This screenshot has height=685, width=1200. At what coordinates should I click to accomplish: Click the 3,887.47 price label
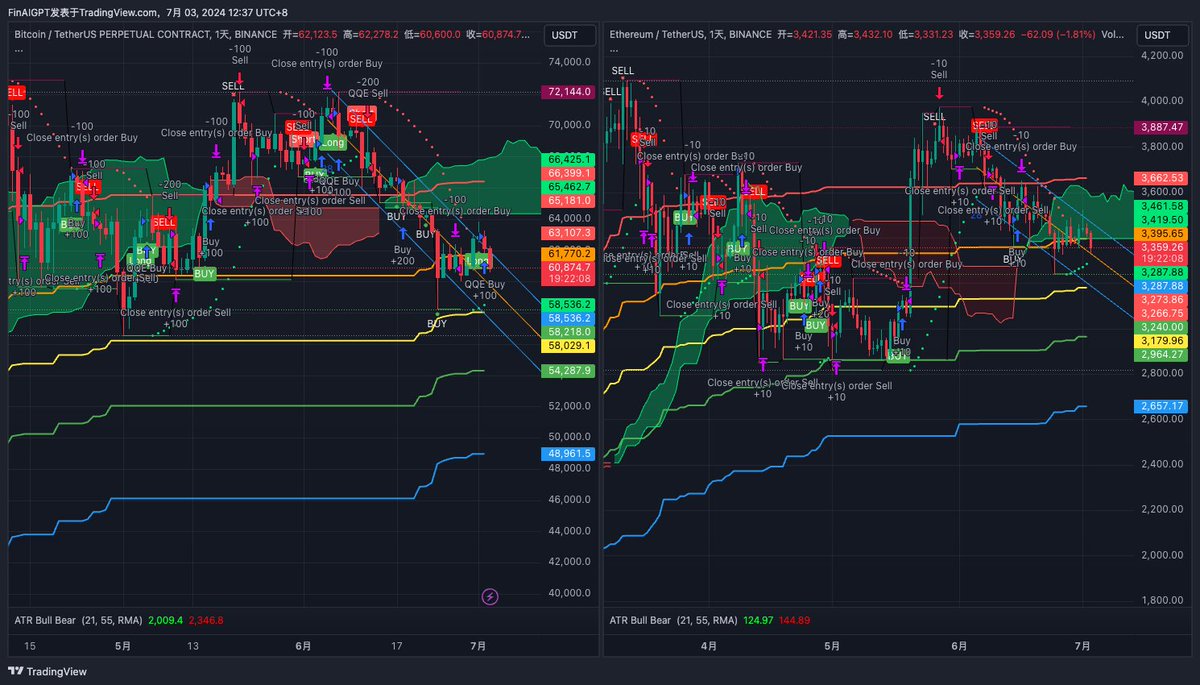[x=1160, y=128]
